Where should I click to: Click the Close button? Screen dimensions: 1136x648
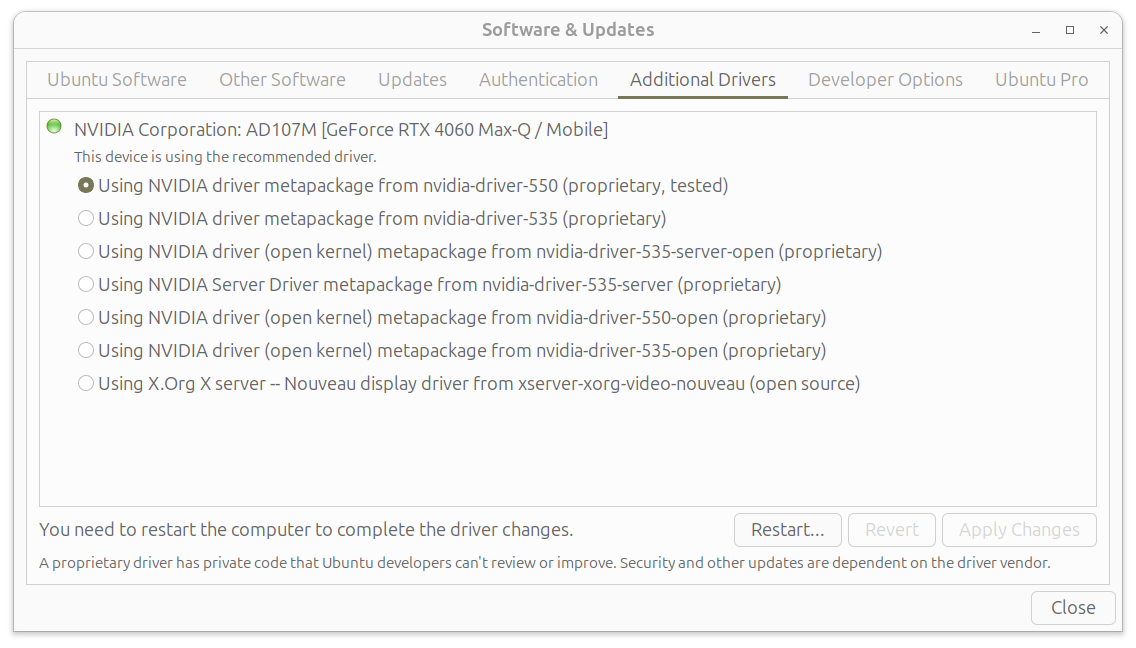pos(1073,607)
